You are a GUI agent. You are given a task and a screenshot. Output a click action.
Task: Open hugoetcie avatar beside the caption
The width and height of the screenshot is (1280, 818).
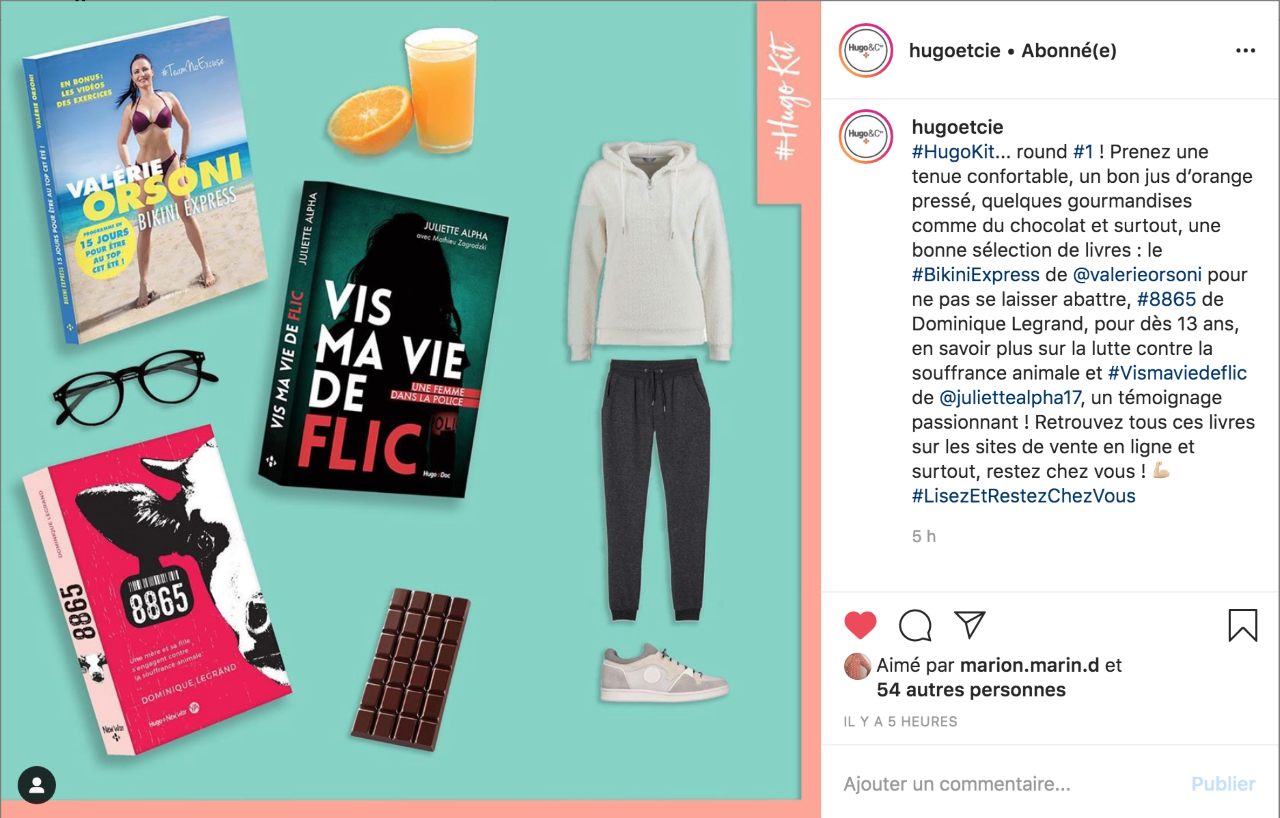click(865, 136)
